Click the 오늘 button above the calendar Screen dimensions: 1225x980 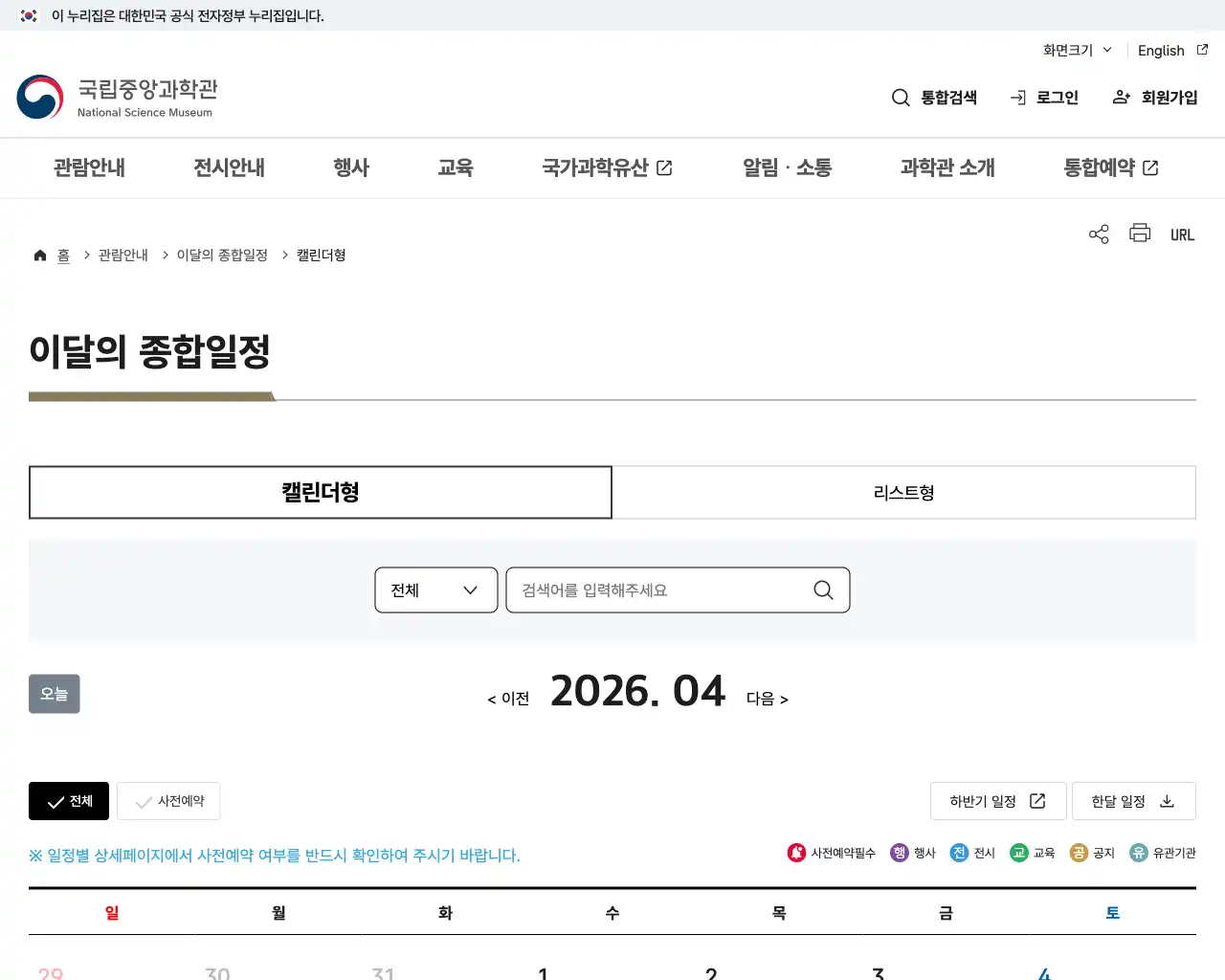click(x=54, y=694)
